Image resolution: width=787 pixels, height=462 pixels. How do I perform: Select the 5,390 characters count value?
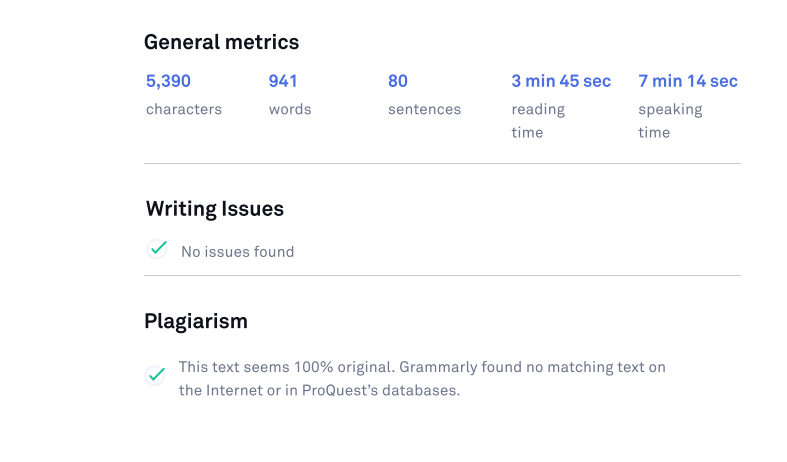168,81
